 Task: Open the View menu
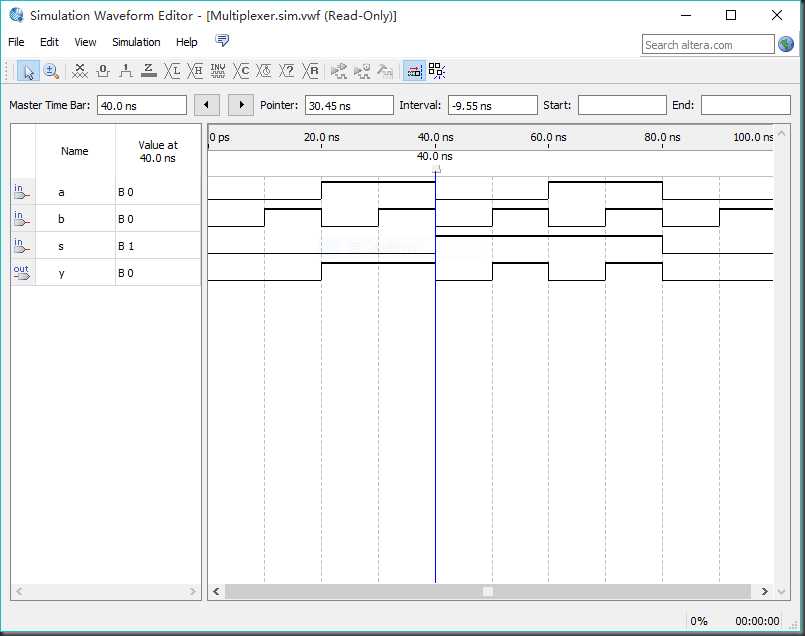point(85,42)
